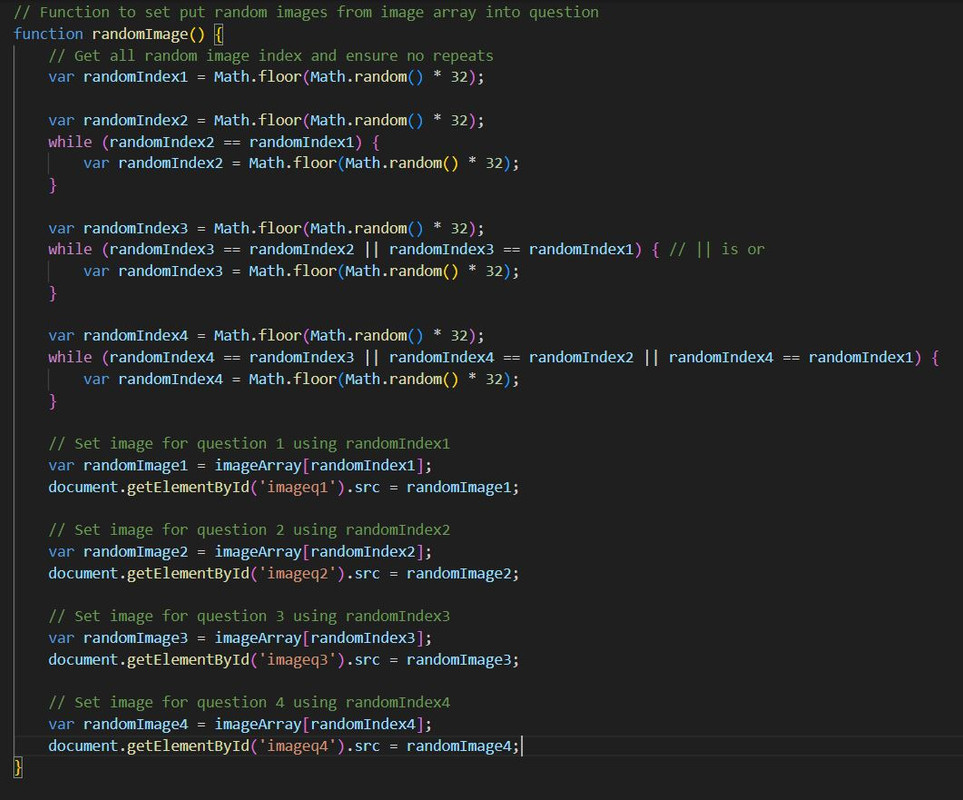963x800 pixels.
Task: Click the 'var randomIndex3 = Math.floor' declaration outside the loop
Action: tap(266, 228)
